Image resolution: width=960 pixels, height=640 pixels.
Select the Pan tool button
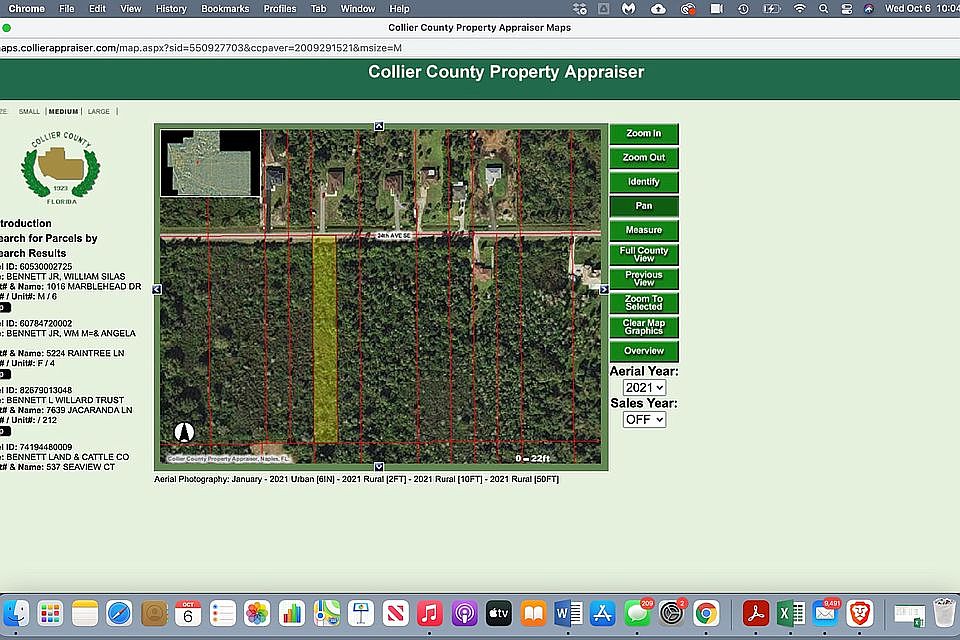pos(643,206)
